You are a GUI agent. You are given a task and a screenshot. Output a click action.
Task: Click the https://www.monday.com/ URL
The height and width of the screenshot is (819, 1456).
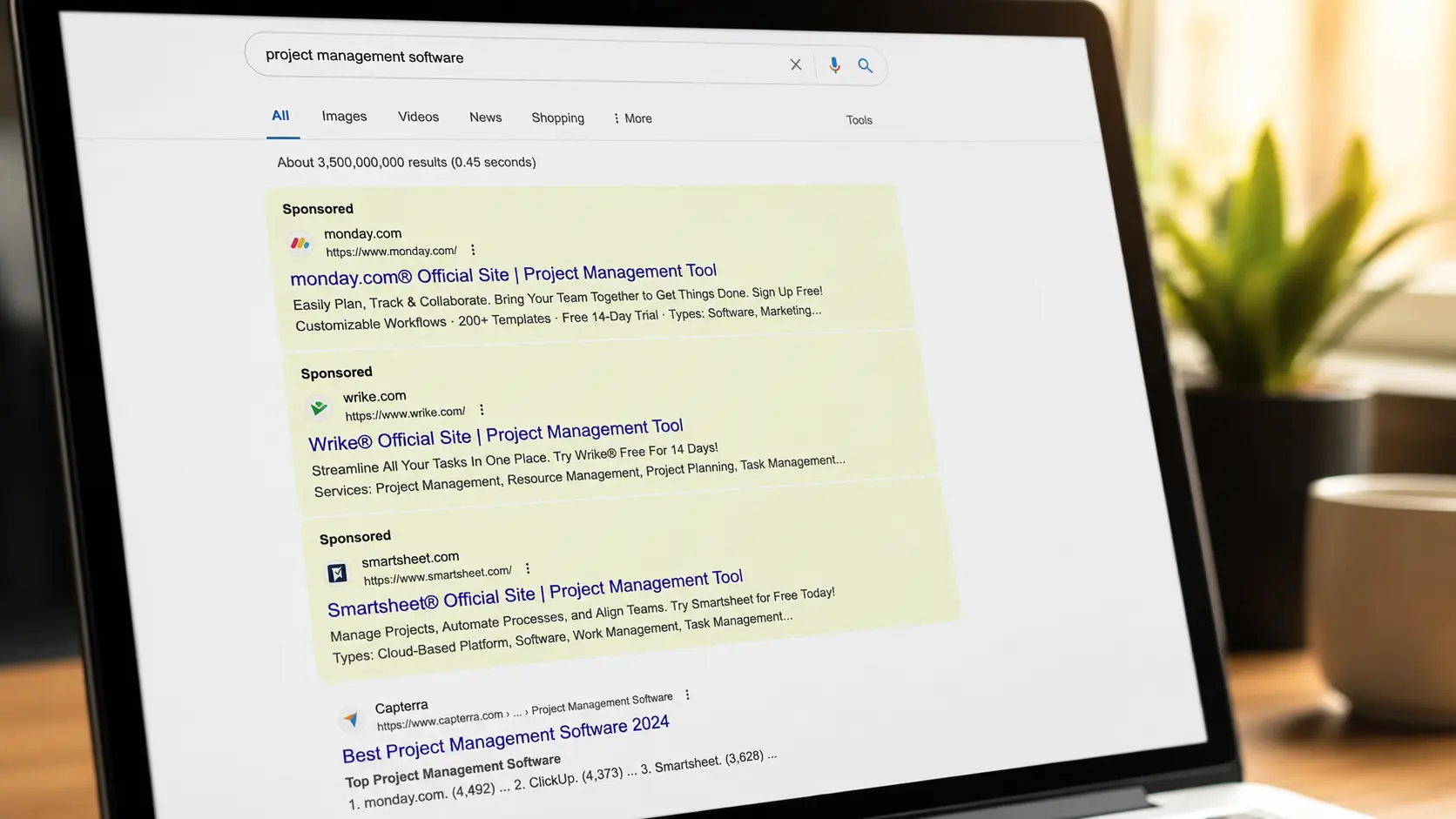[x=391, y=251]
